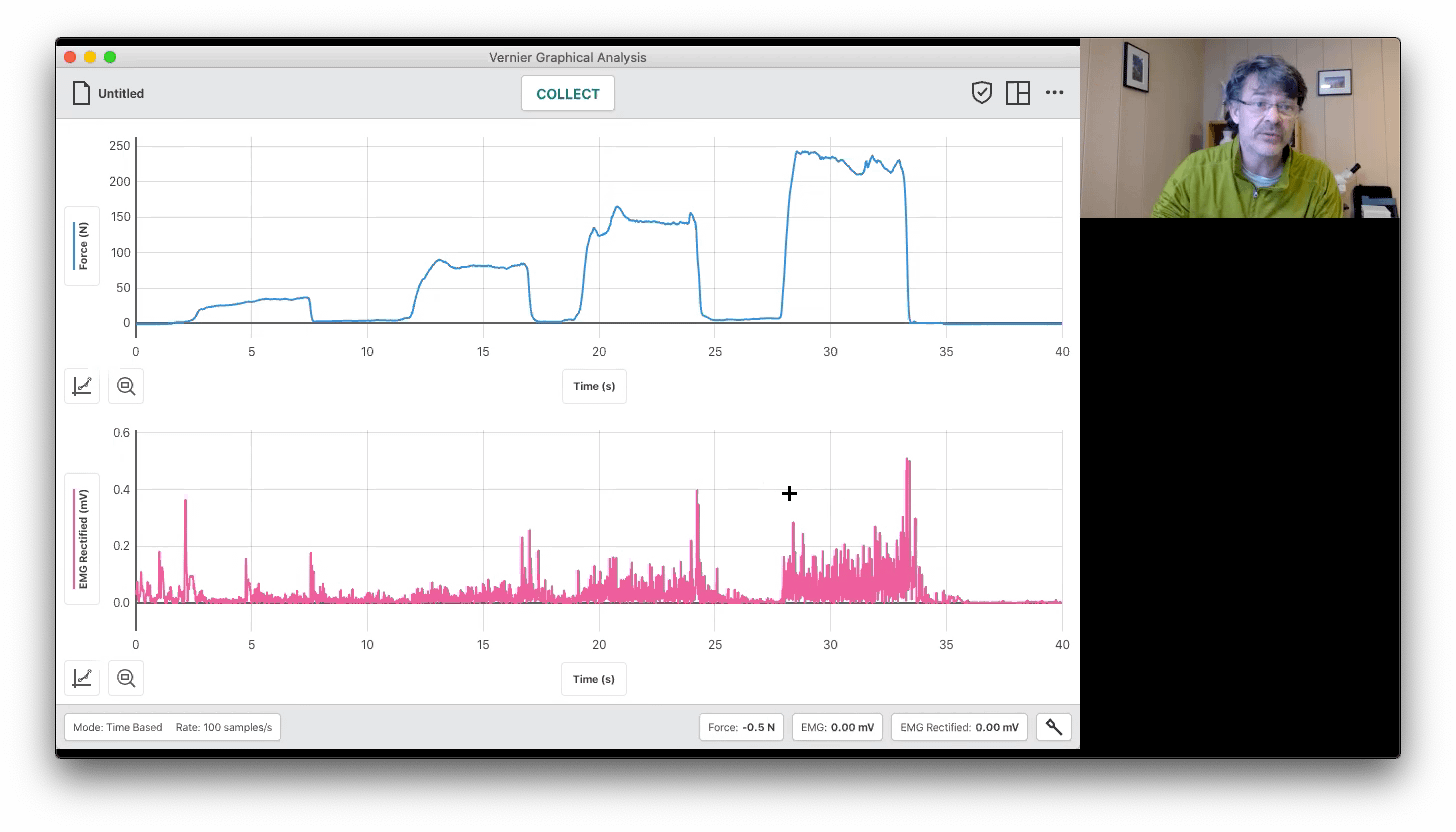Viewport: 1456px width, 832px height.
Task: Open Mode: Time Based collection settings
Action: coord(172,727)
